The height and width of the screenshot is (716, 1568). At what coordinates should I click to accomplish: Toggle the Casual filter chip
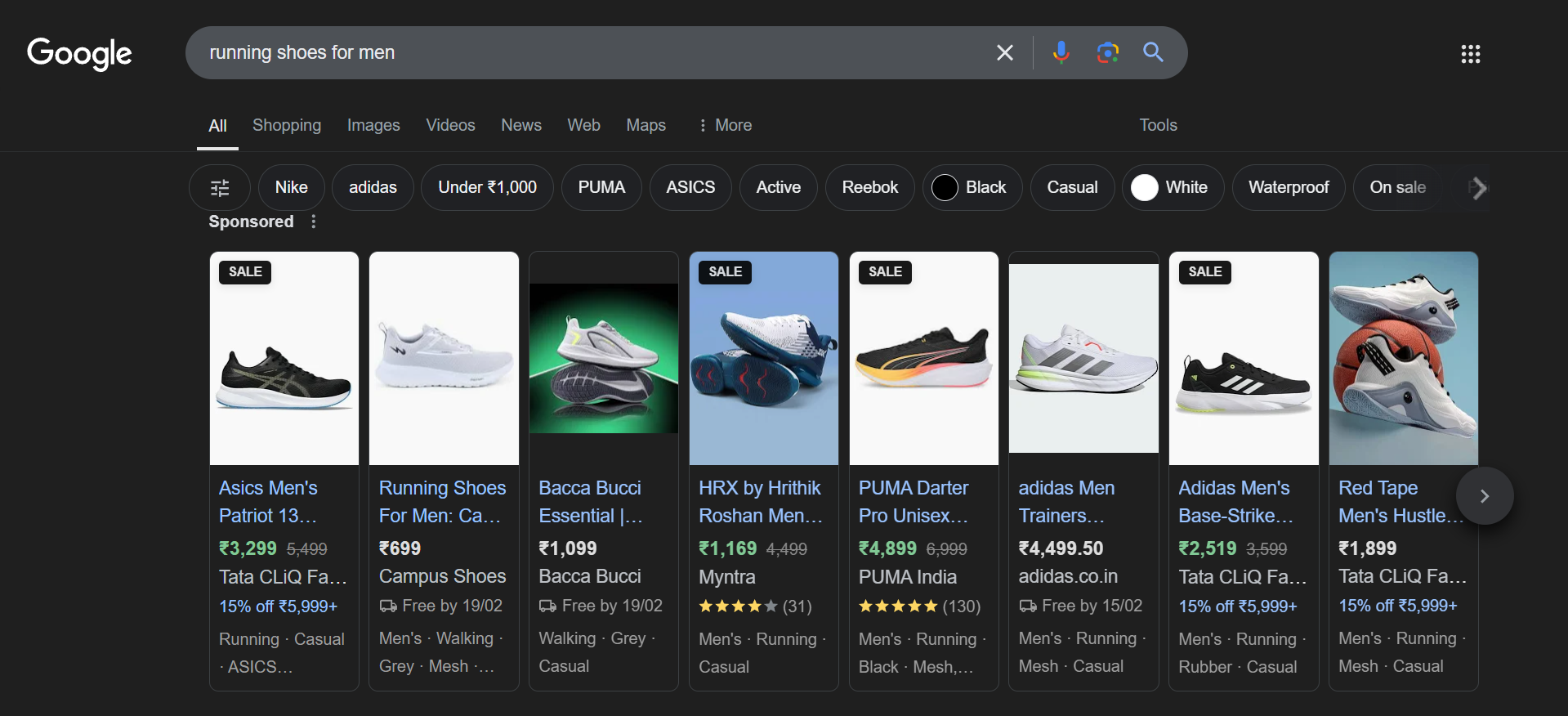point(1072,187)
